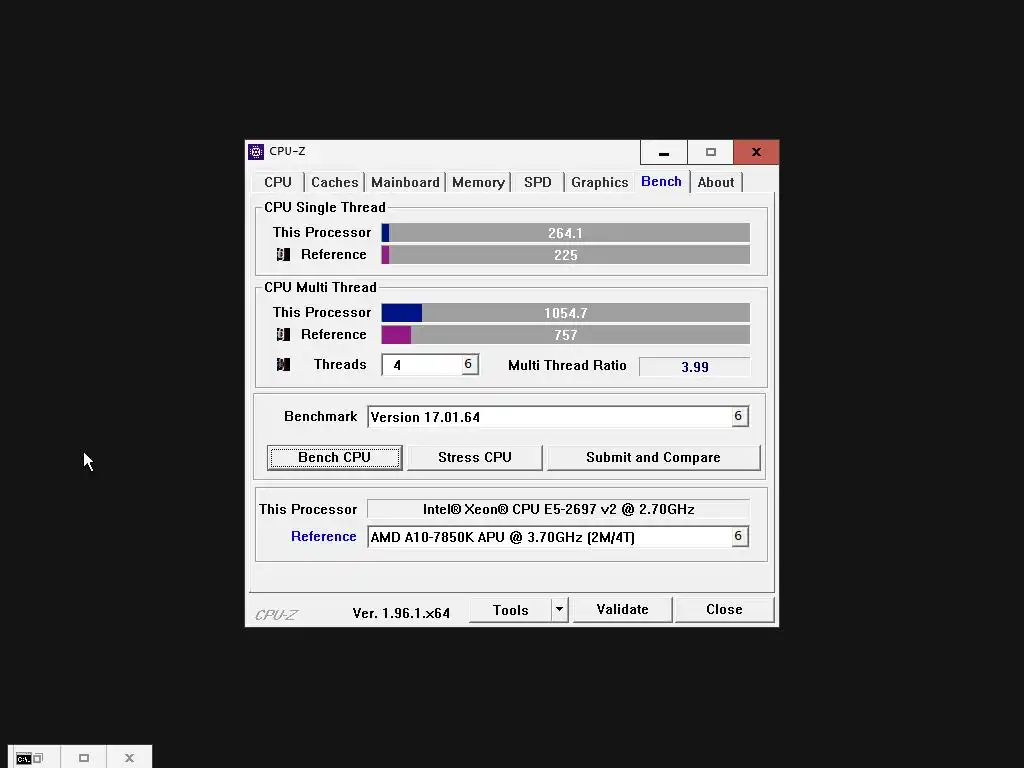Open the Threads count dropdown

[x=468, y=364]
